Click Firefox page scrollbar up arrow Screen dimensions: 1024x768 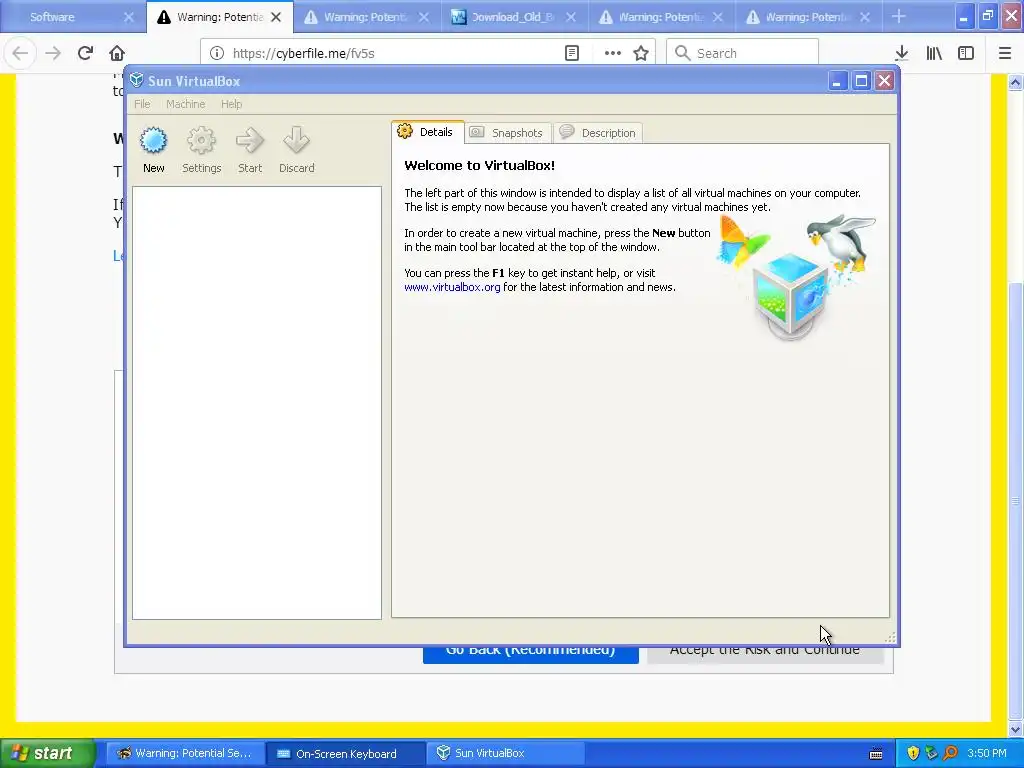pyautogui.click(x=1015, y=82)
